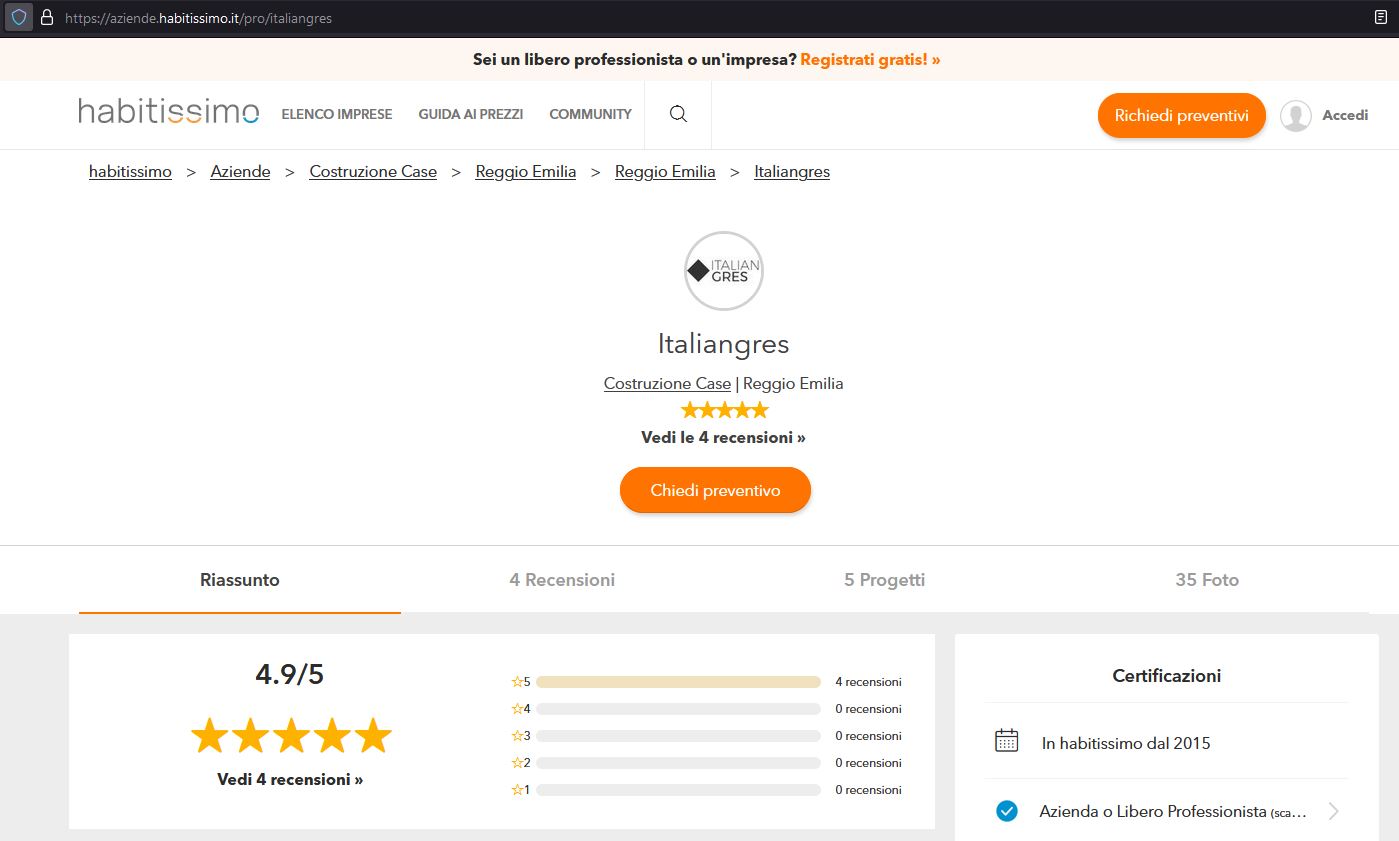Click '4 recensioni' count text

tap(868, 682)
